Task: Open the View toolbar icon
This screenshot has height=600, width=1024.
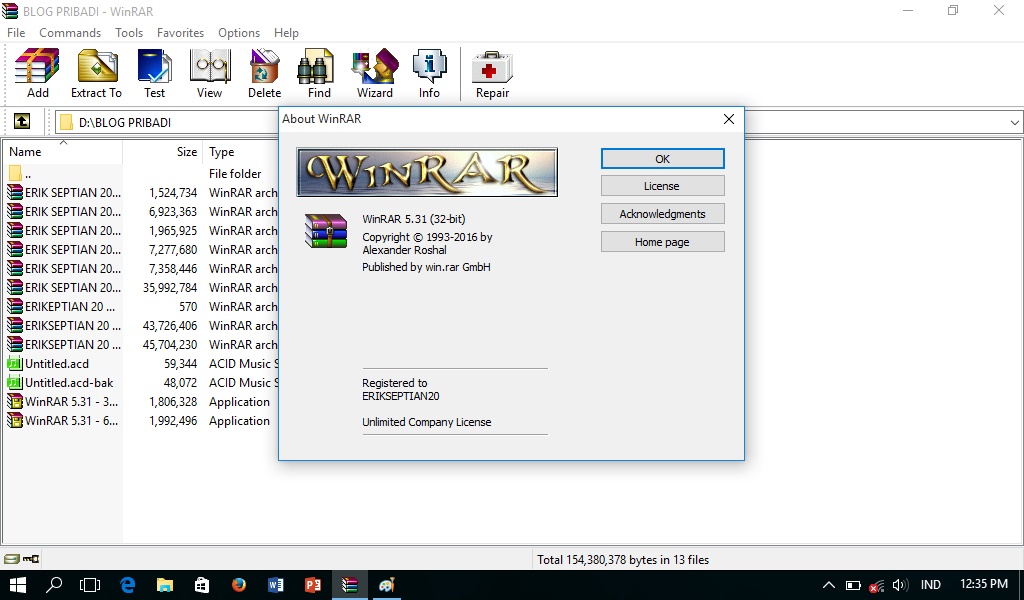Action: click(210, 72)
